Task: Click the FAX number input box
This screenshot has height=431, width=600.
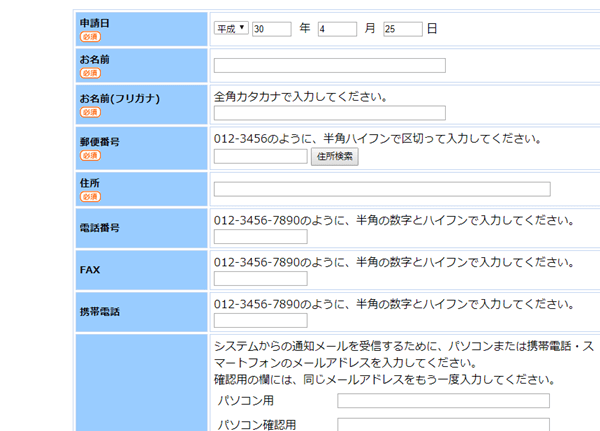Action: click(260, 279)
